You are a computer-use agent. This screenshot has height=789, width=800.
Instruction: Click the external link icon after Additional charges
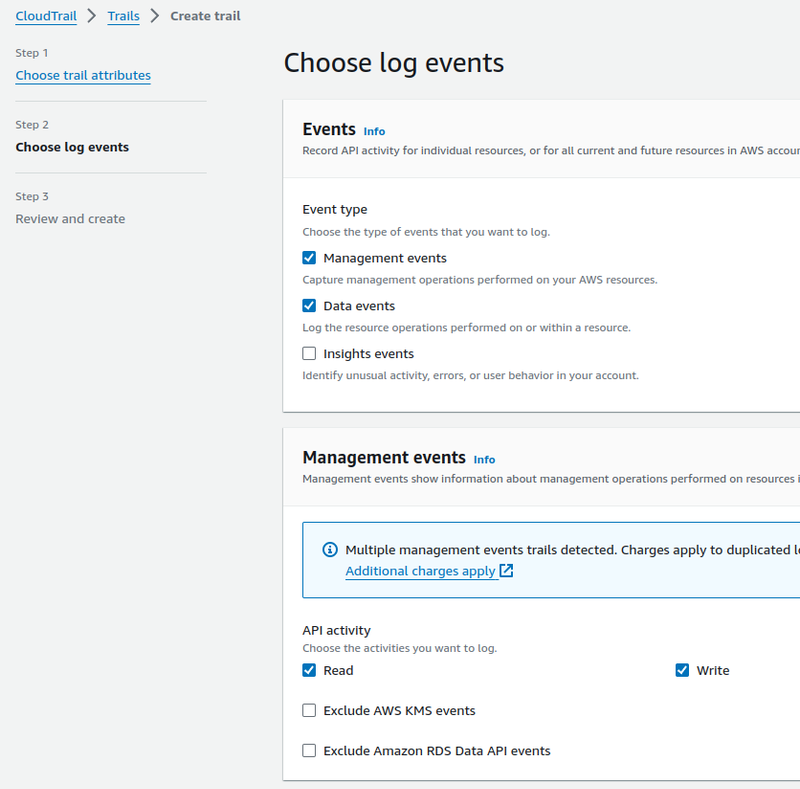pyautogui.click(x=506, y=570)
